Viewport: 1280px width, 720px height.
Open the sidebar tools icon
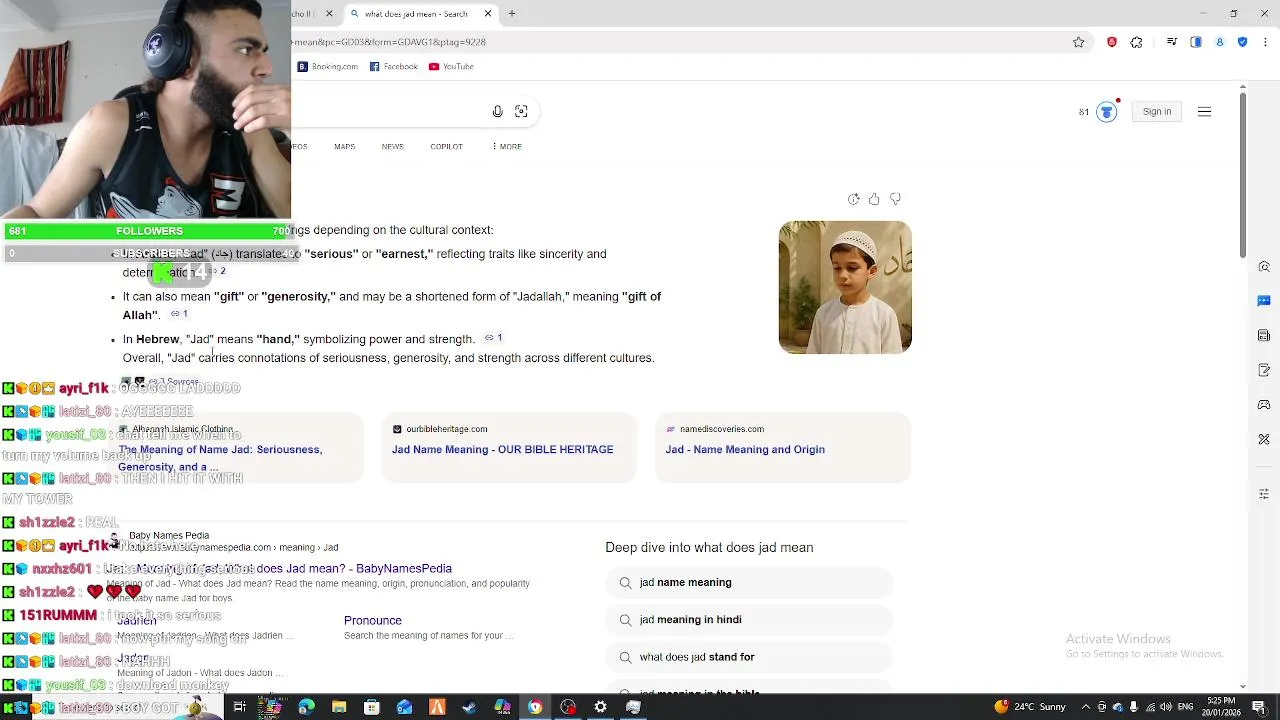tap(1264, 439)
